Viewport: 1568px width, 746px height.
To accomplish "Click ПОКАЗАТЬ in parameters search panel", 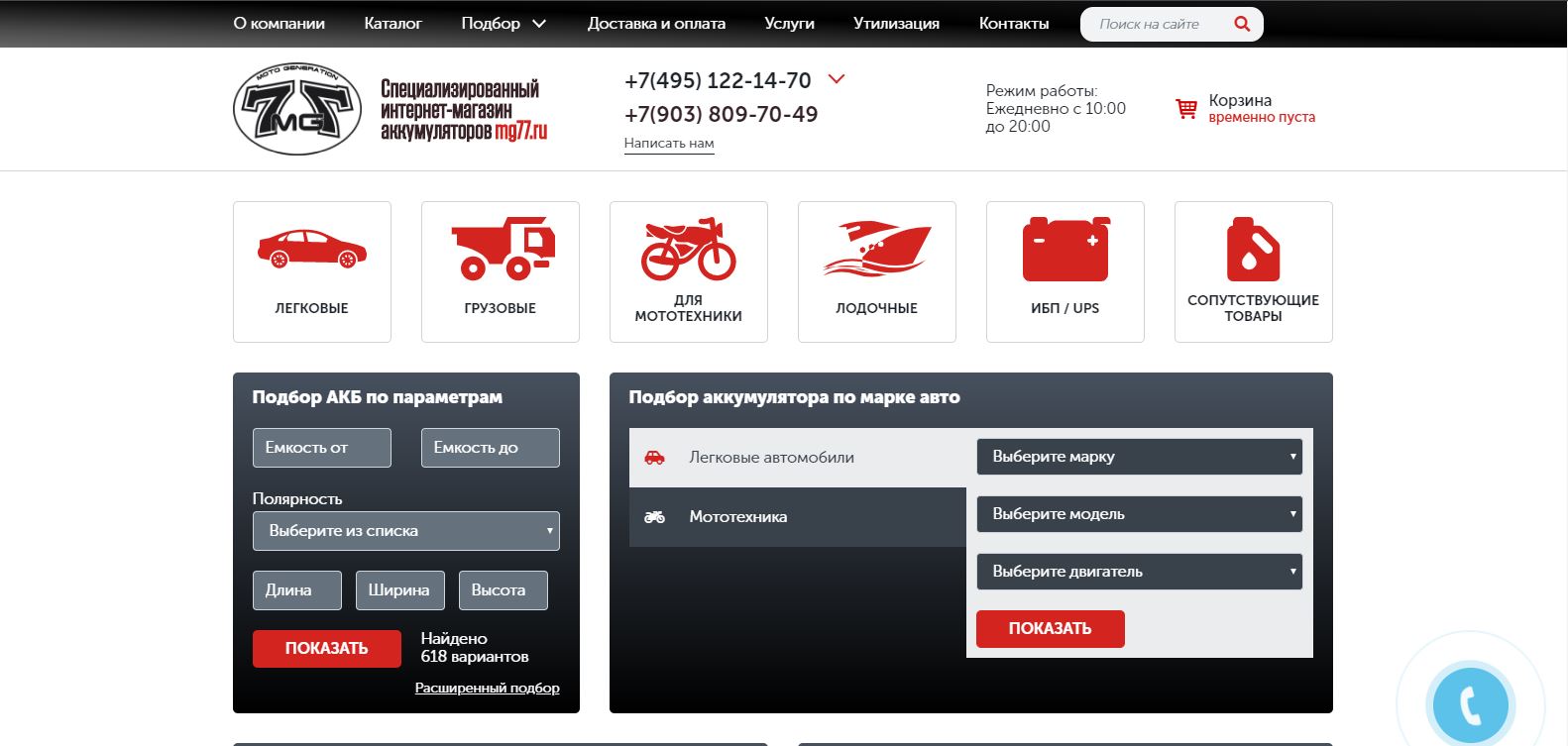I will point(327,649).
